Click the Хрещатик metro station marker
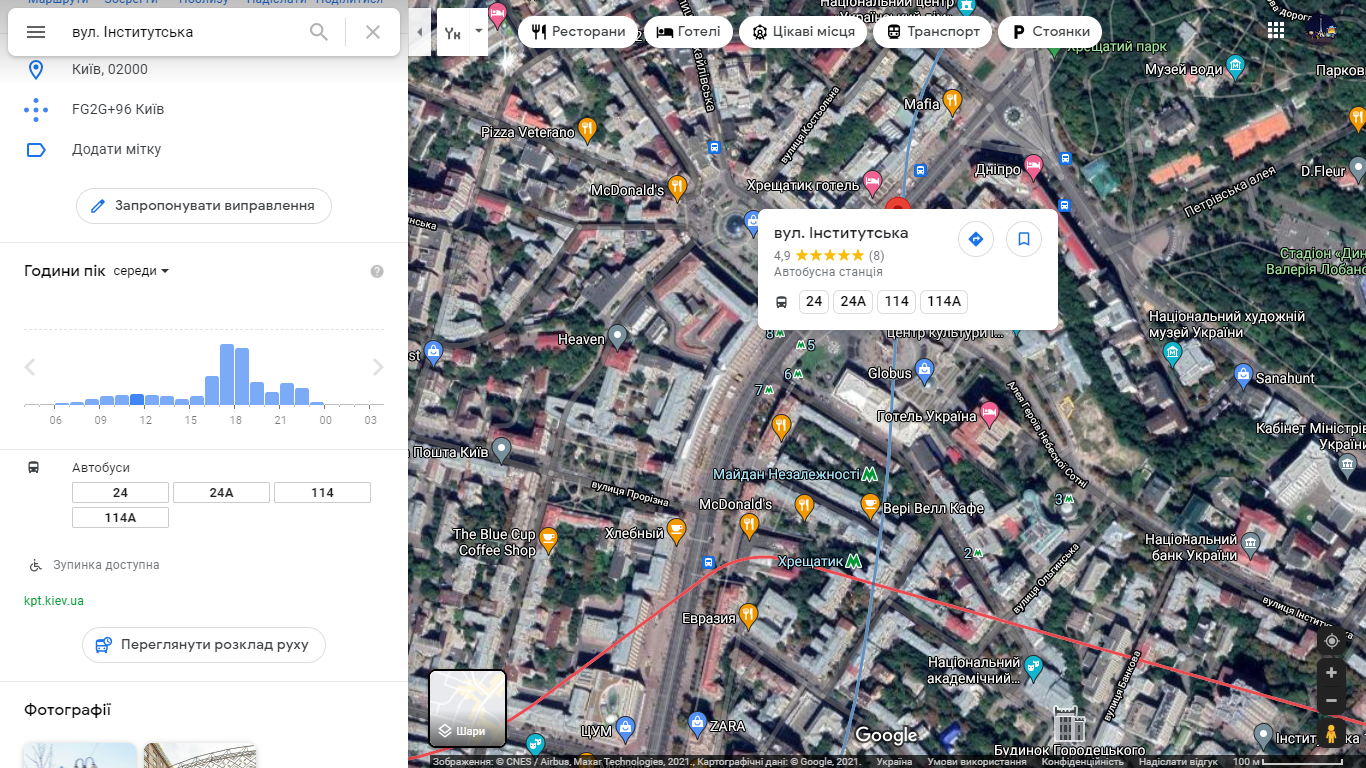This screenshot has height=768, width=1366. (852, 561)
